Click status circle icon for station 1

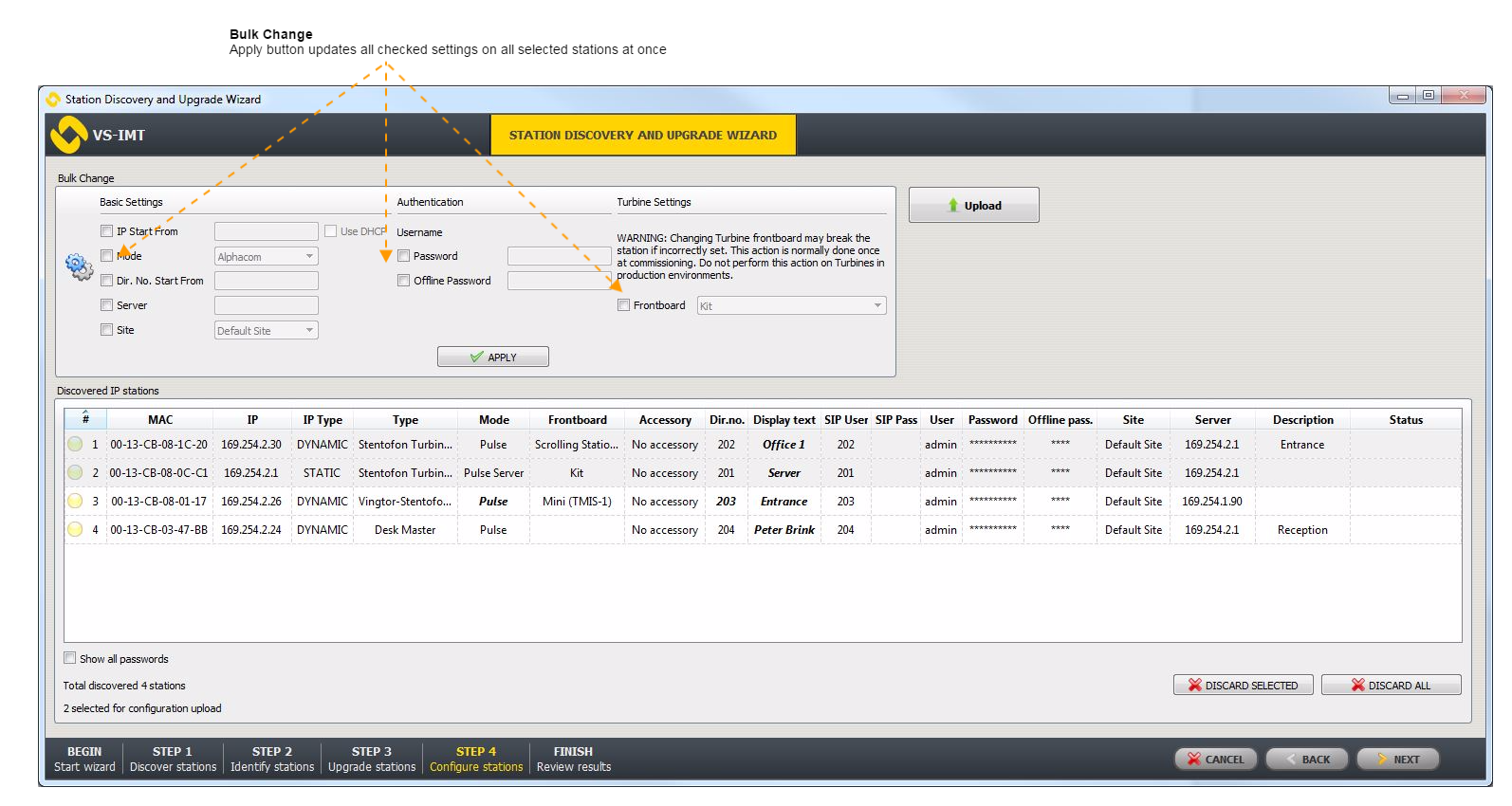[x=75, y=444]
